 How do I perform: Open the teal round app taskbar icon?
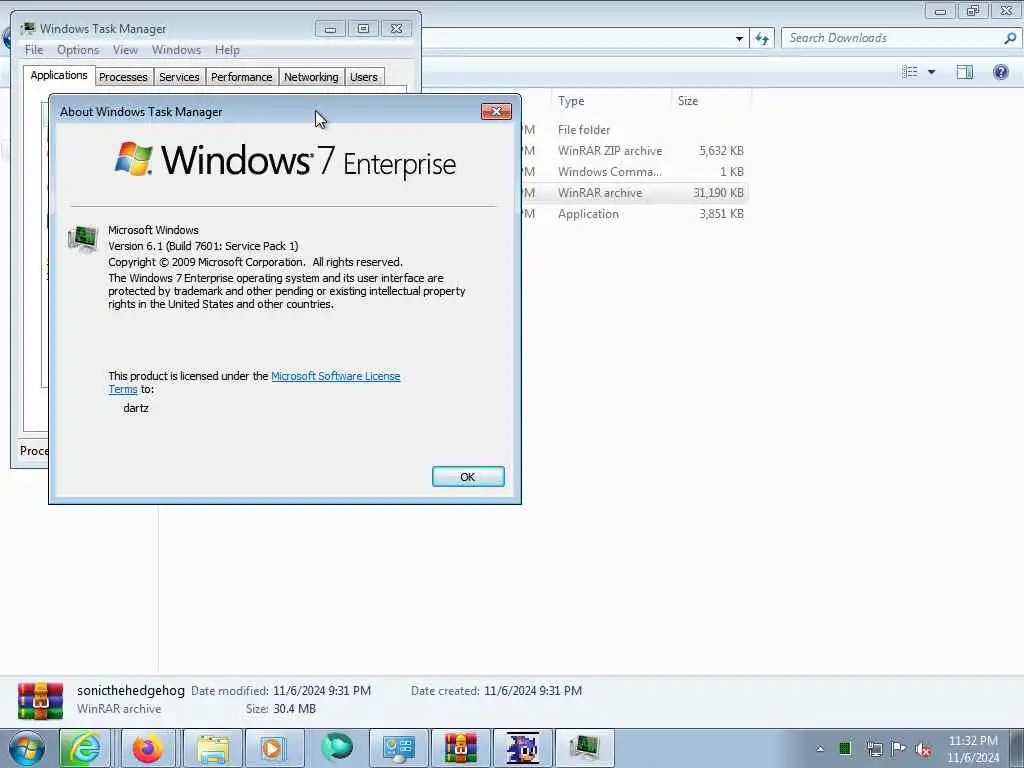pyautogui.click(x=337, y=748)
